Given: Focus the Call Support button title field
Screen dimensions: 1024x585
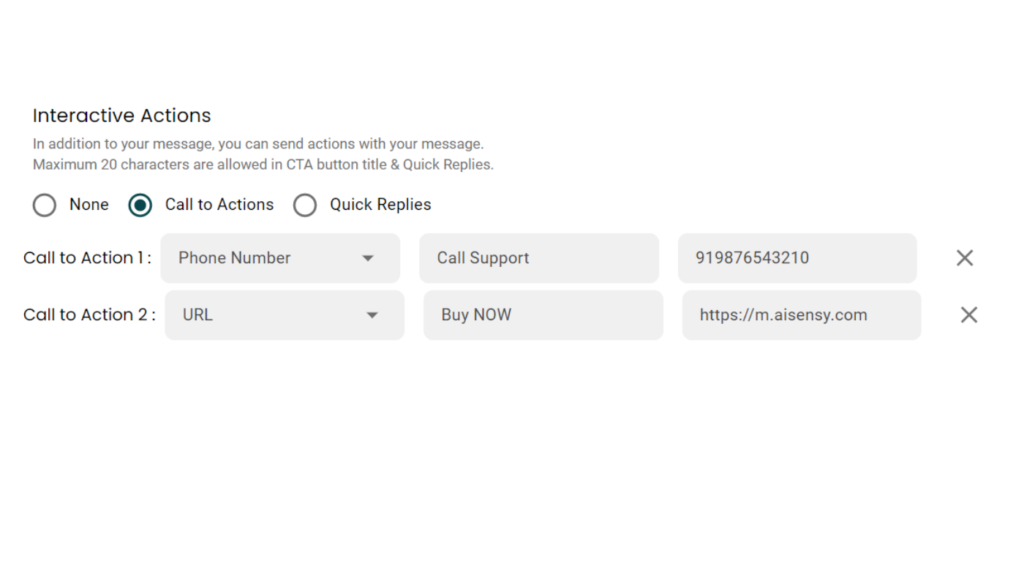Looking at the screenshot, I should (x=538, y=258).
